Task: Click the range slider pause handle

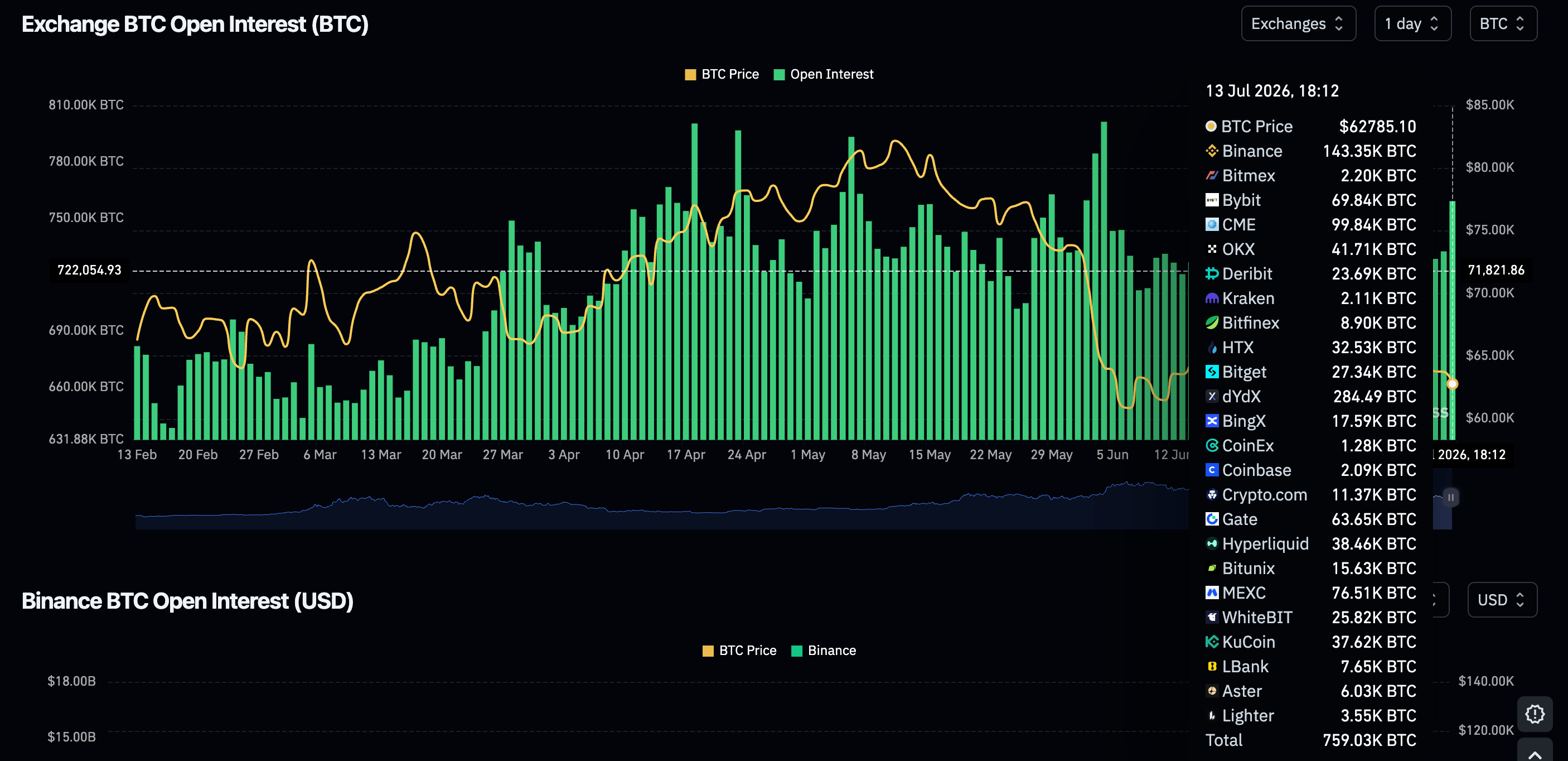Action: point(1450,498)
